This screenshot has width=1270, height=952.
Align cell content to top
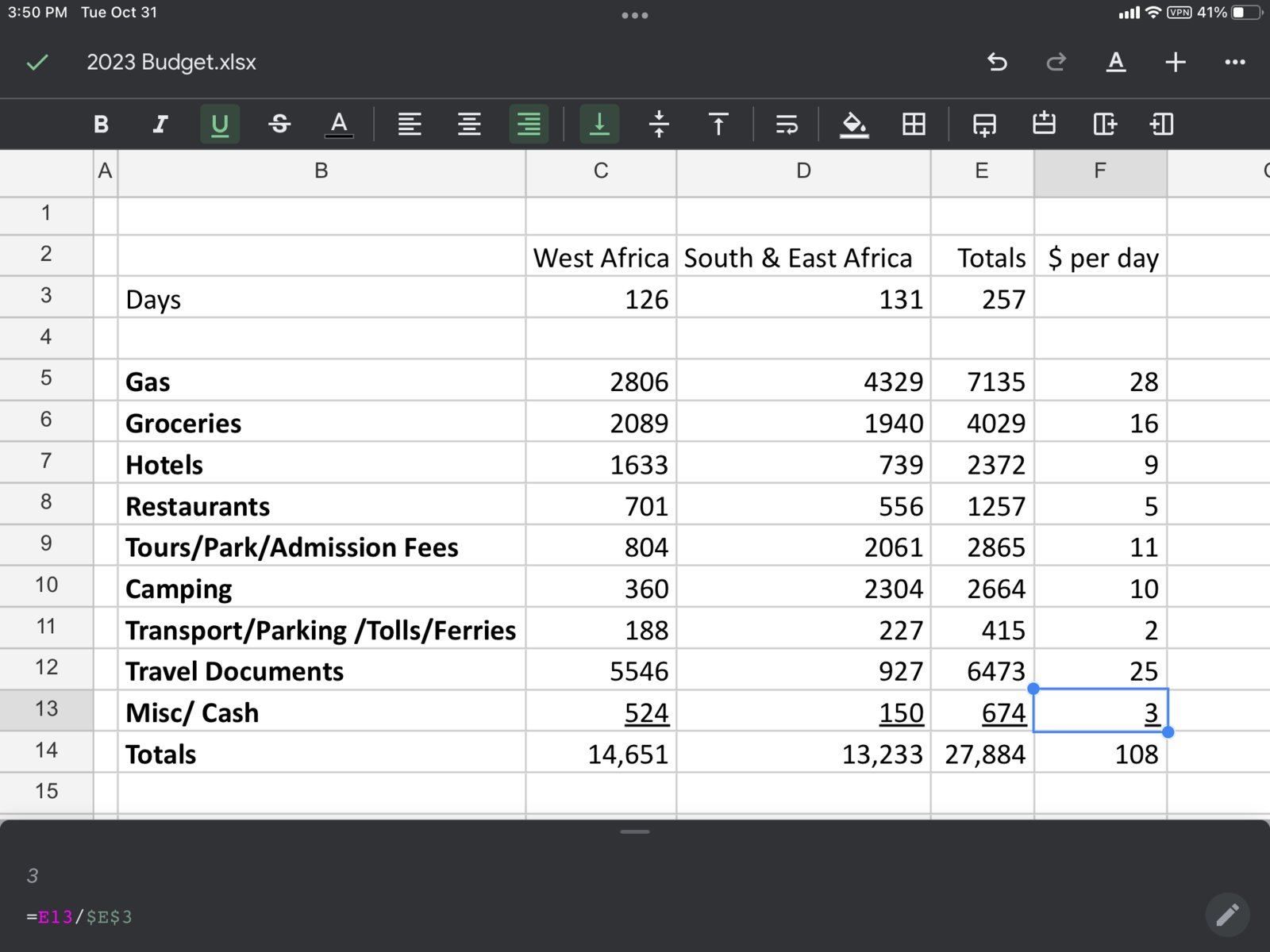click(718, 124)
